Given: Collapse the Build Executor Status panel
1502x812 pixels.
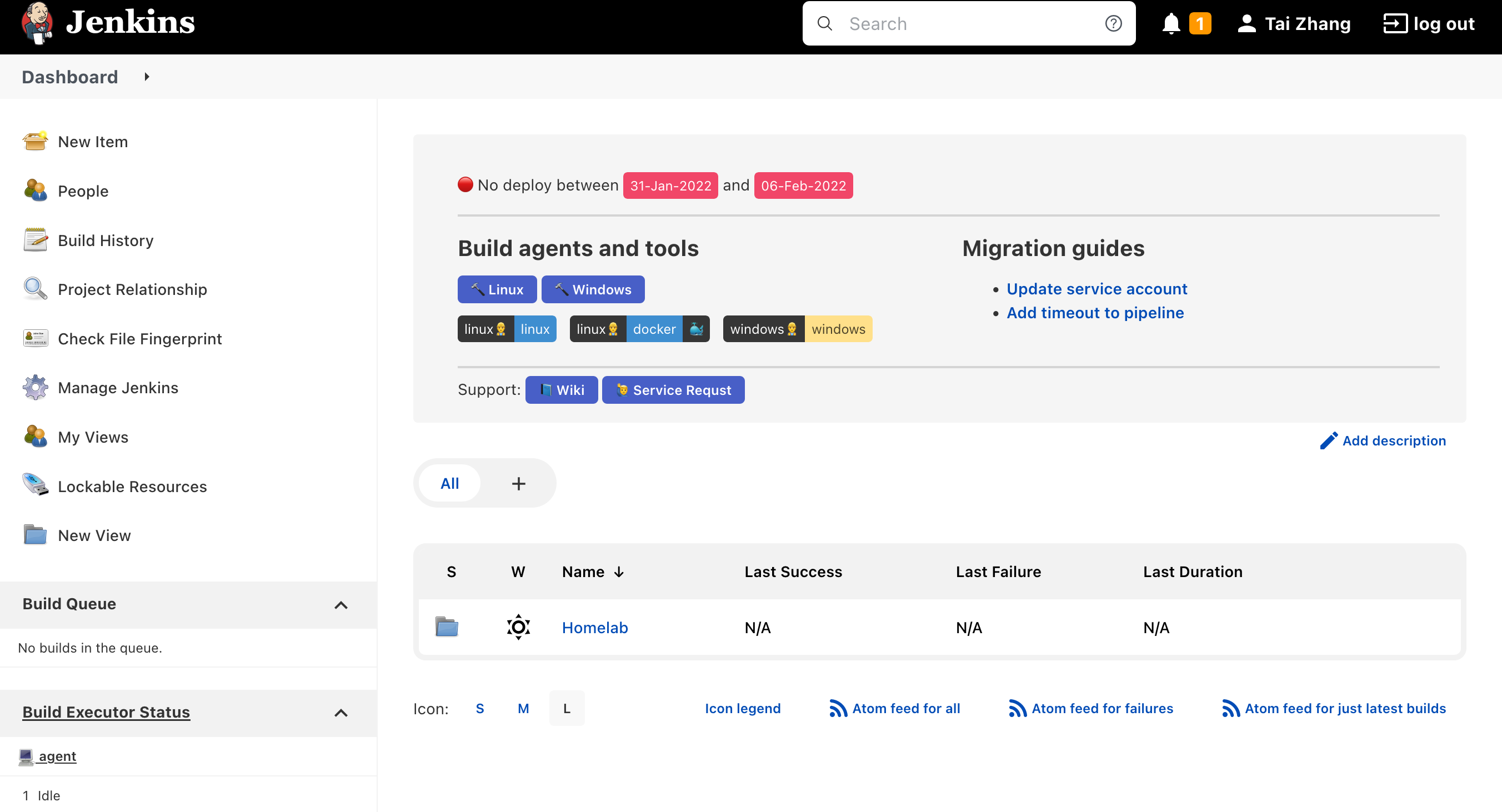Looking at the screenshot, I should [341, 713].
